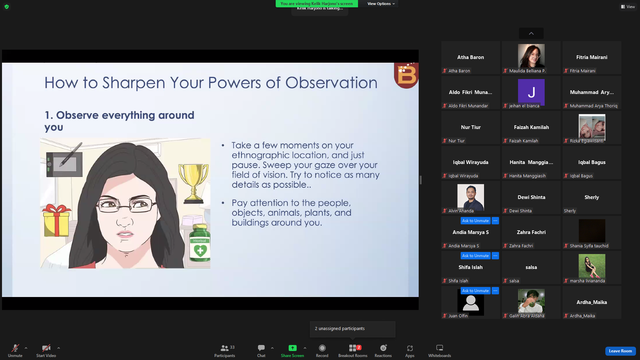Click muted mic icon on salsa tile
The image size is (640, 360).
506,281
